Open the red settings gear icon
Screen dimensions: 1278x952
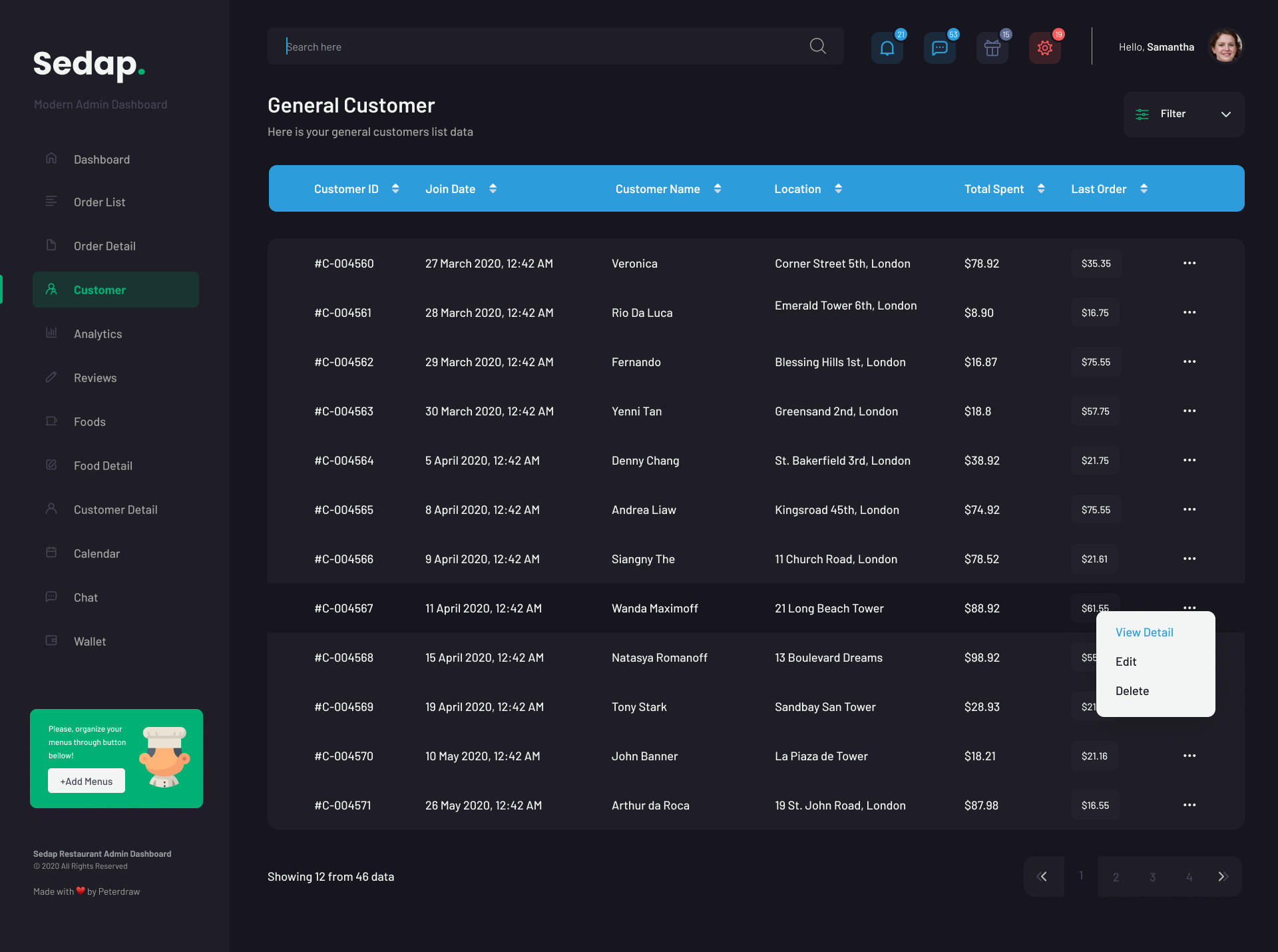(x=1044, y=48)
